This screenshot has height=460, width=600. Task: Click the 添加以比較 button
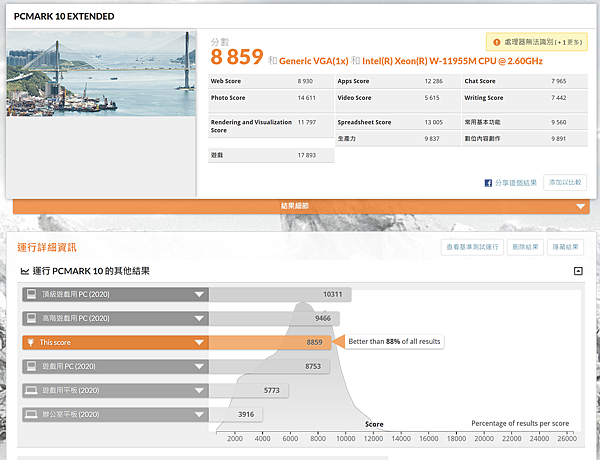(565, 182)
